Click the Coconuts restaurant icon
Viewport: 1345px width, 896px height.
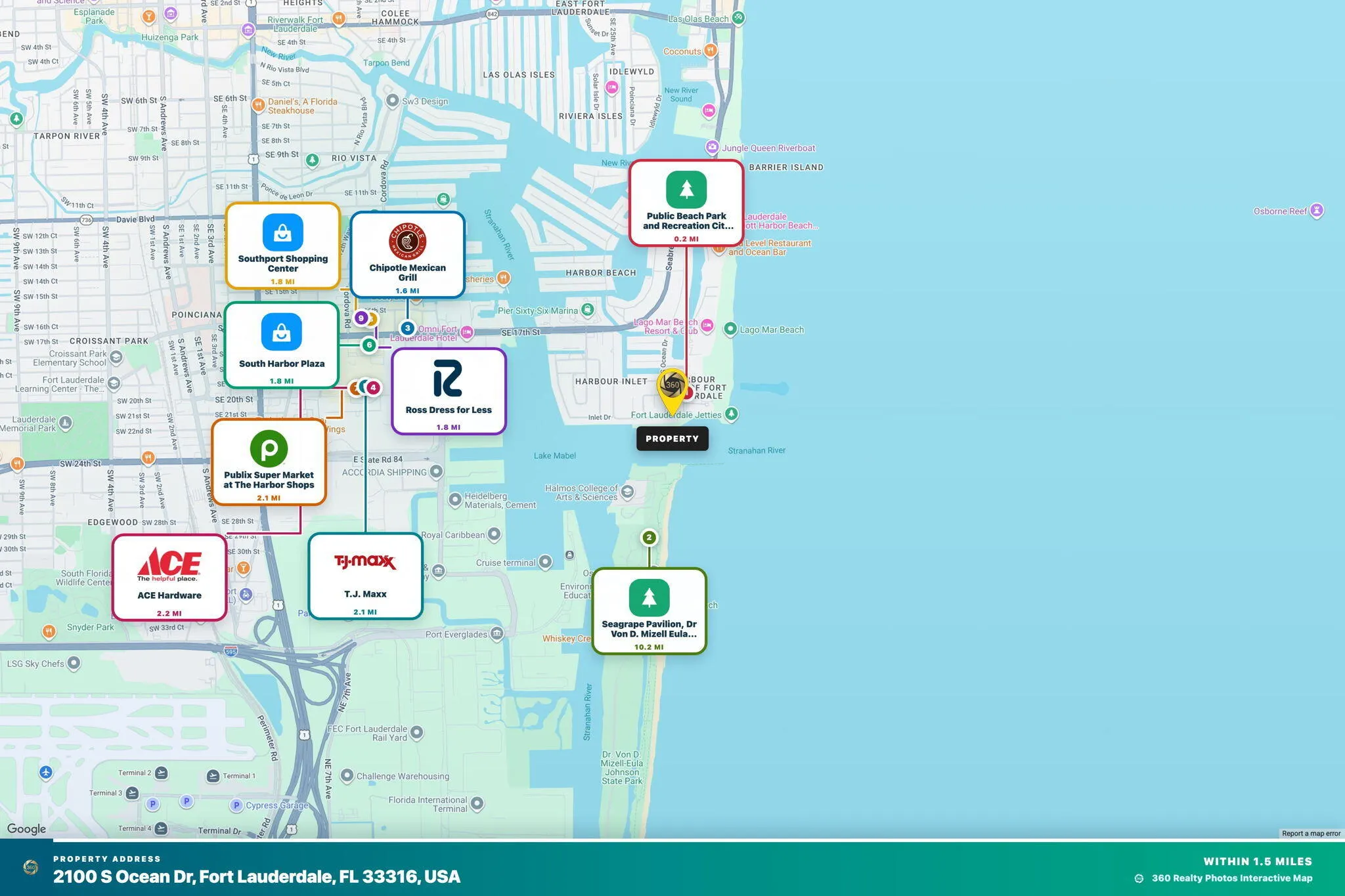tap(710, 51)
